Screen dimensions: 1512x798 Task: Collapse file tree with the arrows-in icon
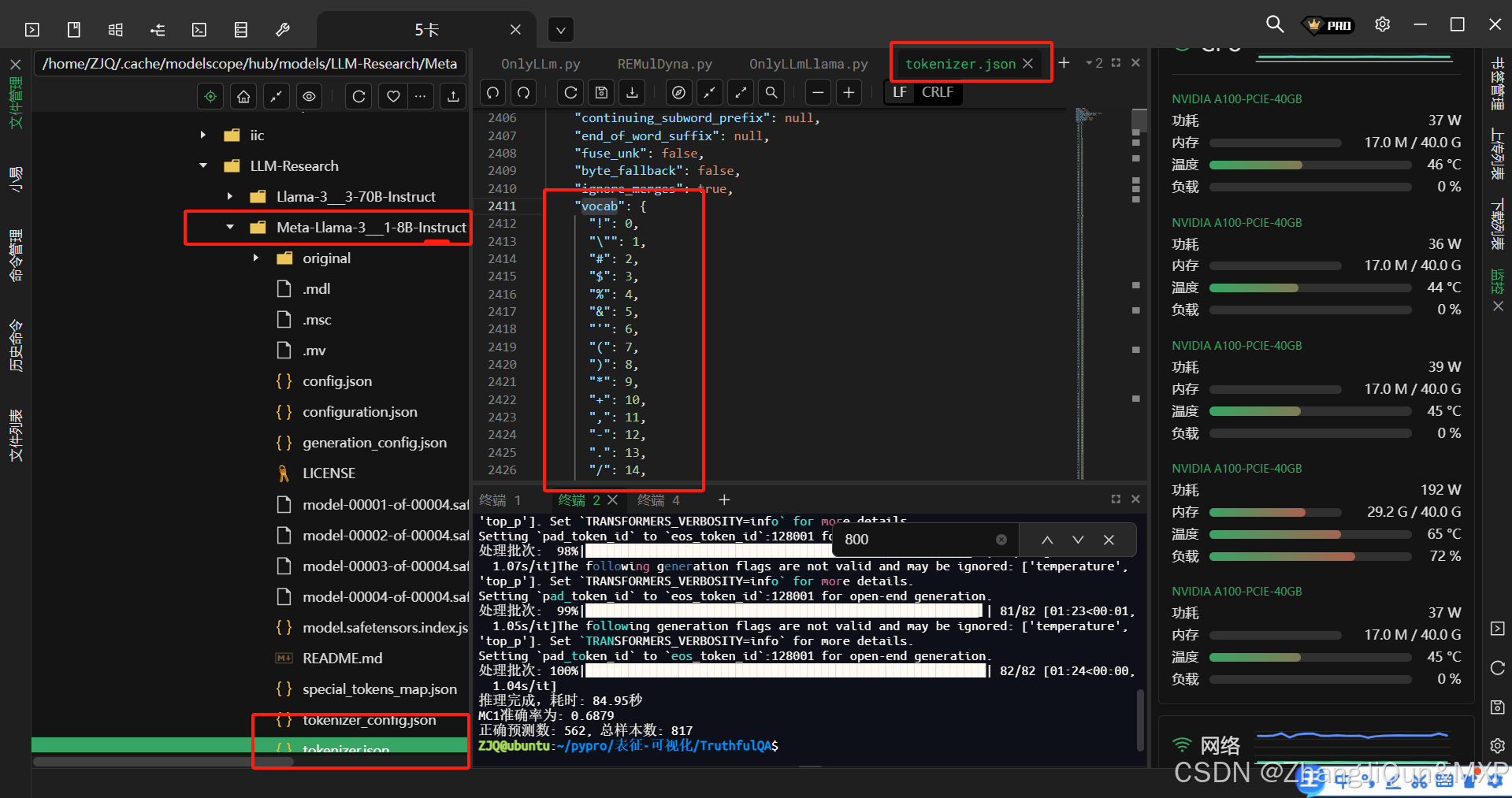coord(276,96)
